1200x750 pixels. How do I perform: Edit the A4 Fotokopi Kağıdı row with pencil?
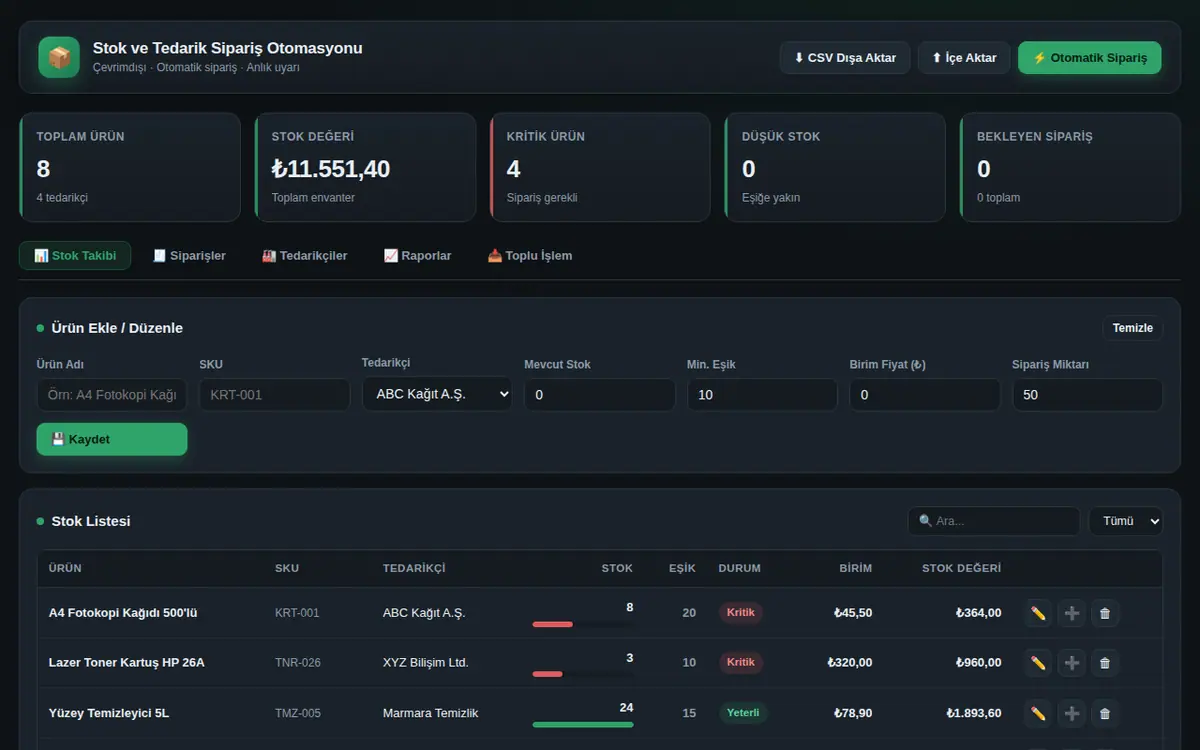click(1038, 613)
